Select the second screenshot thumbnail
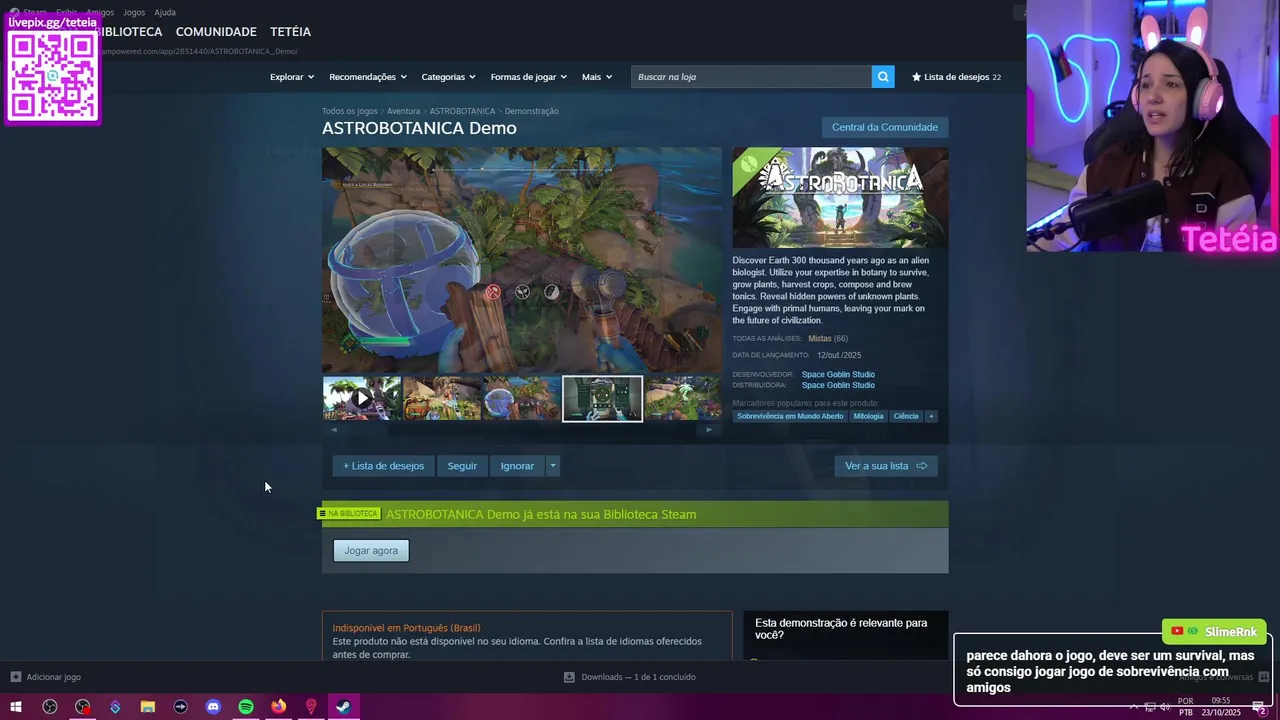The height and width of the screenshot is (720, 1280). (x=442, y=398)
